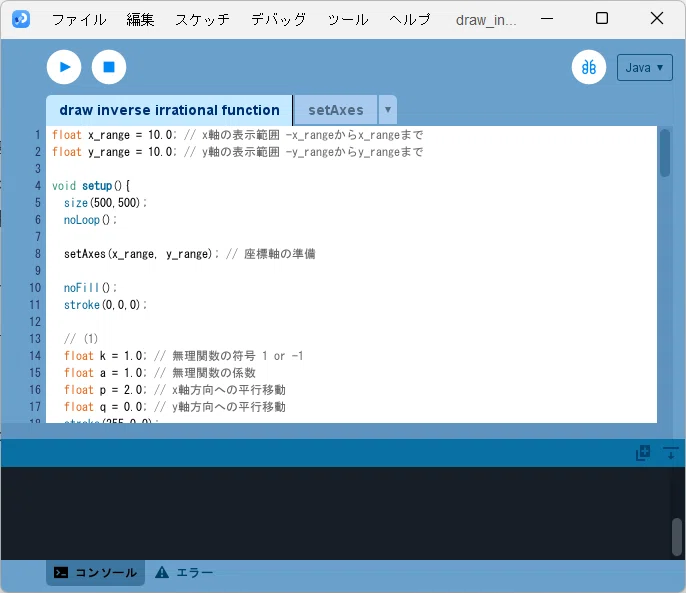Open the ファイル menu
This screenshot has width=686, height=593.
tap(79, 20)
